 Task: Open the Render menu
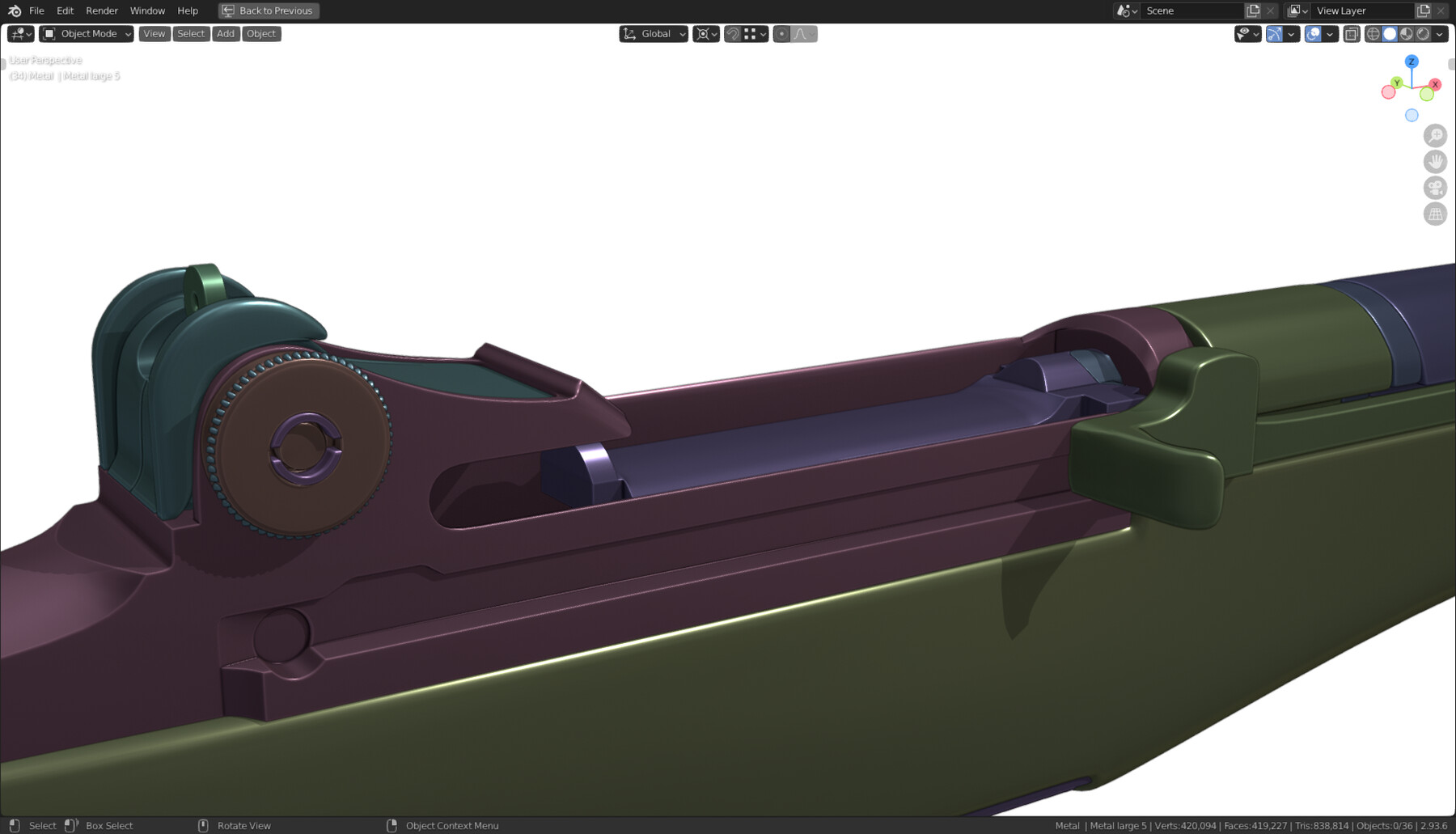[x=102, y=11]
